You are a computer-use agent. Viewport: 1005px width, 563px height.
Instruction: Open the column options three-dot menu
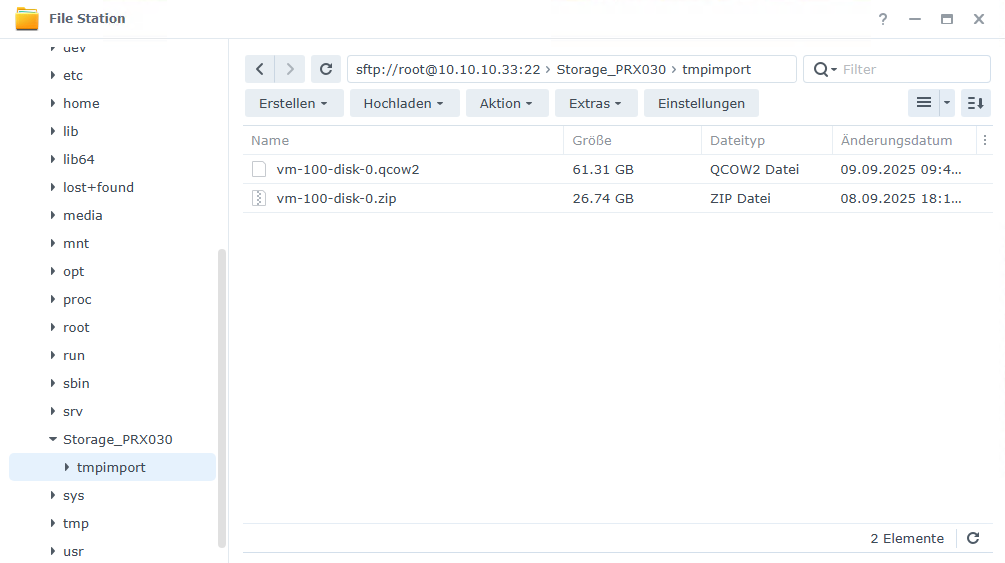(x=984, y=141)
